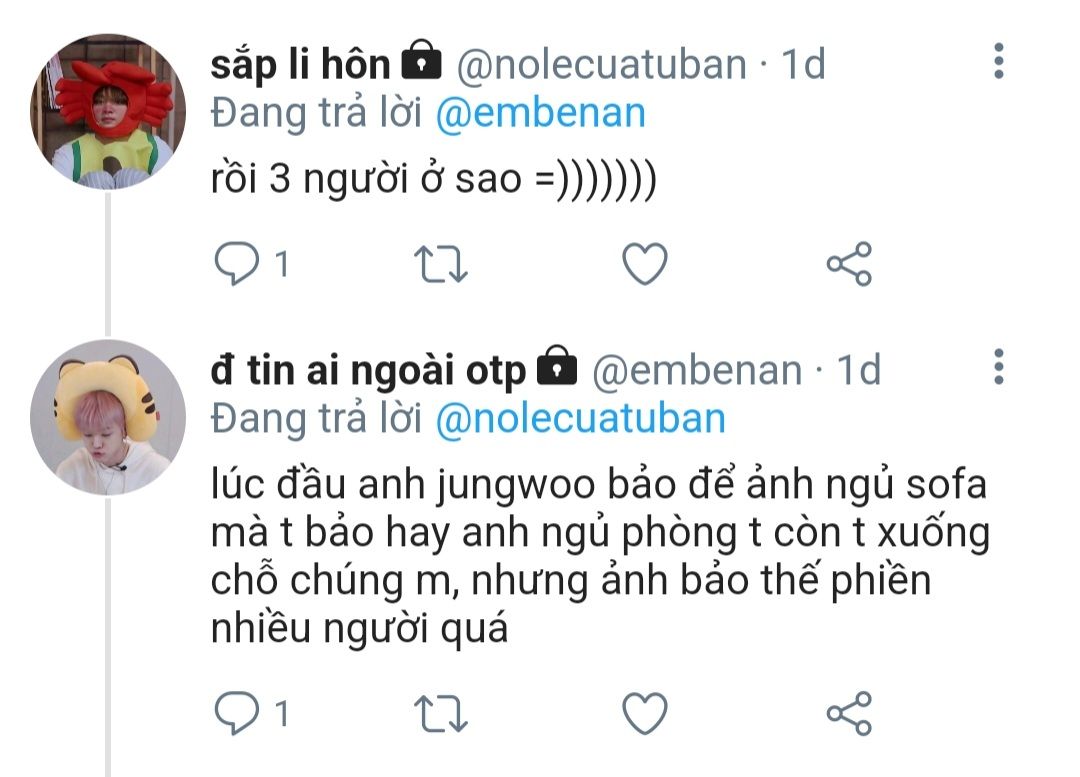Open profile via display name sắp li hôn
This screenshot has height=777, width=1080.
click(x=300, y=64)
